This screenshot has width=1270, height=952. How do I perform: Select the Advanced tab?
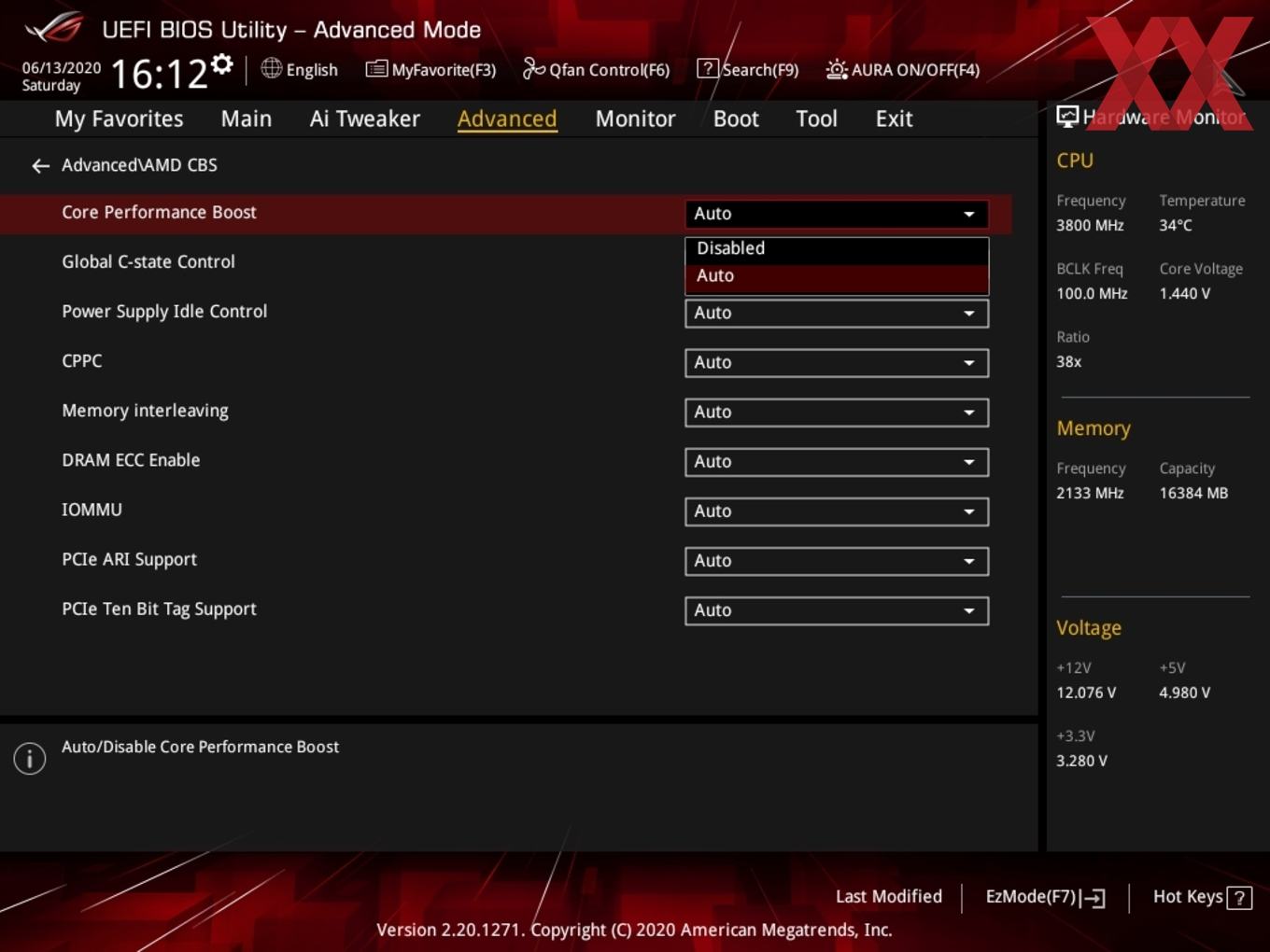pos(507,119)
